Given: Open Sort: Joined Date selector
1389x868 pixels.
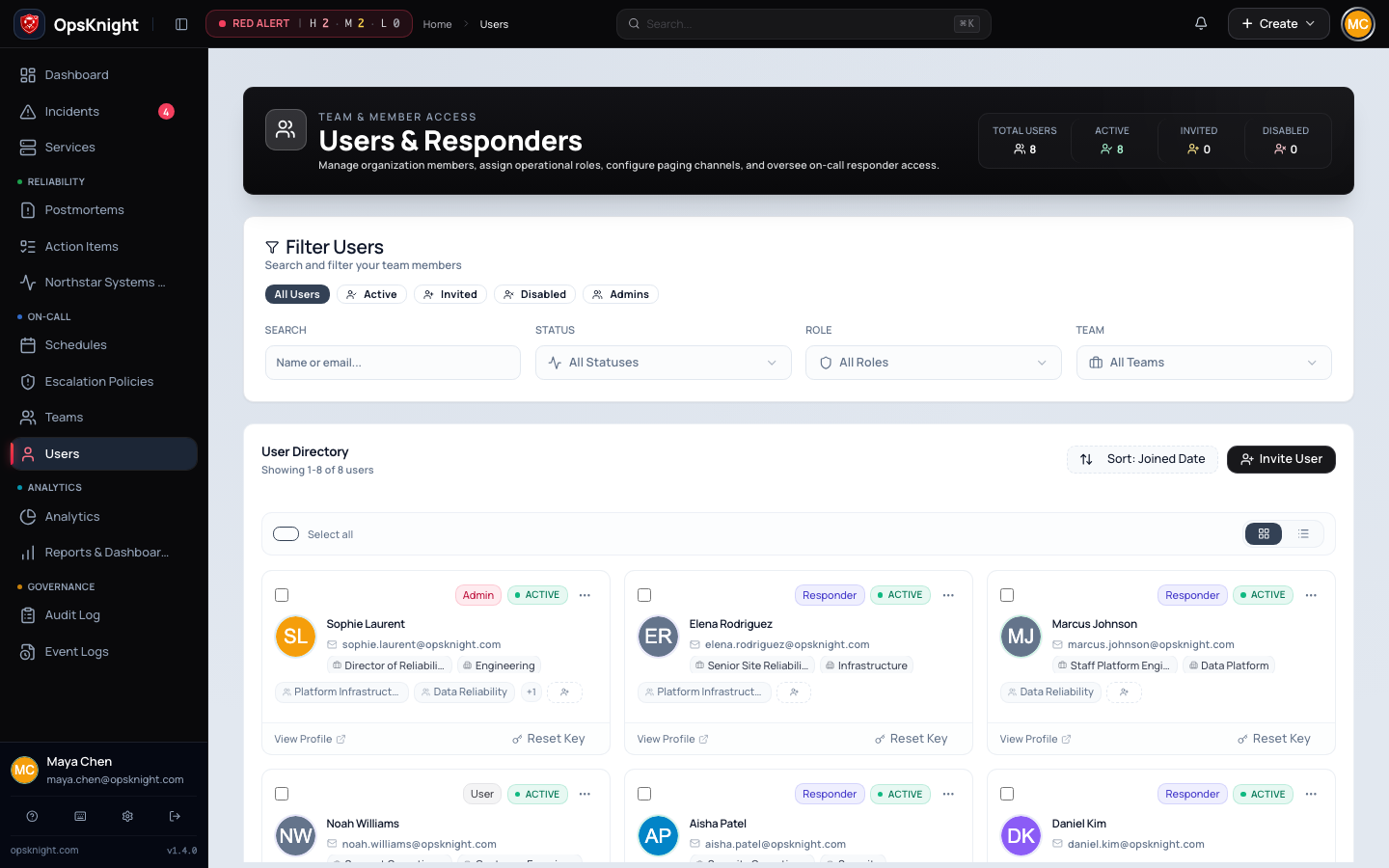Looking at the screenshot, I should (x=1142, y=459).
